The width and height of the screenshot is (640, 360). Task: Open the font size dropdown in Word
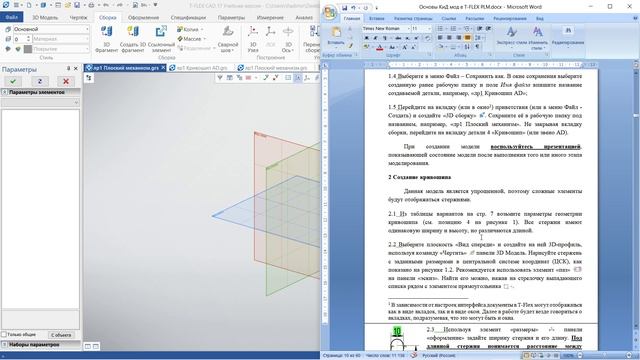coord(429,29)
